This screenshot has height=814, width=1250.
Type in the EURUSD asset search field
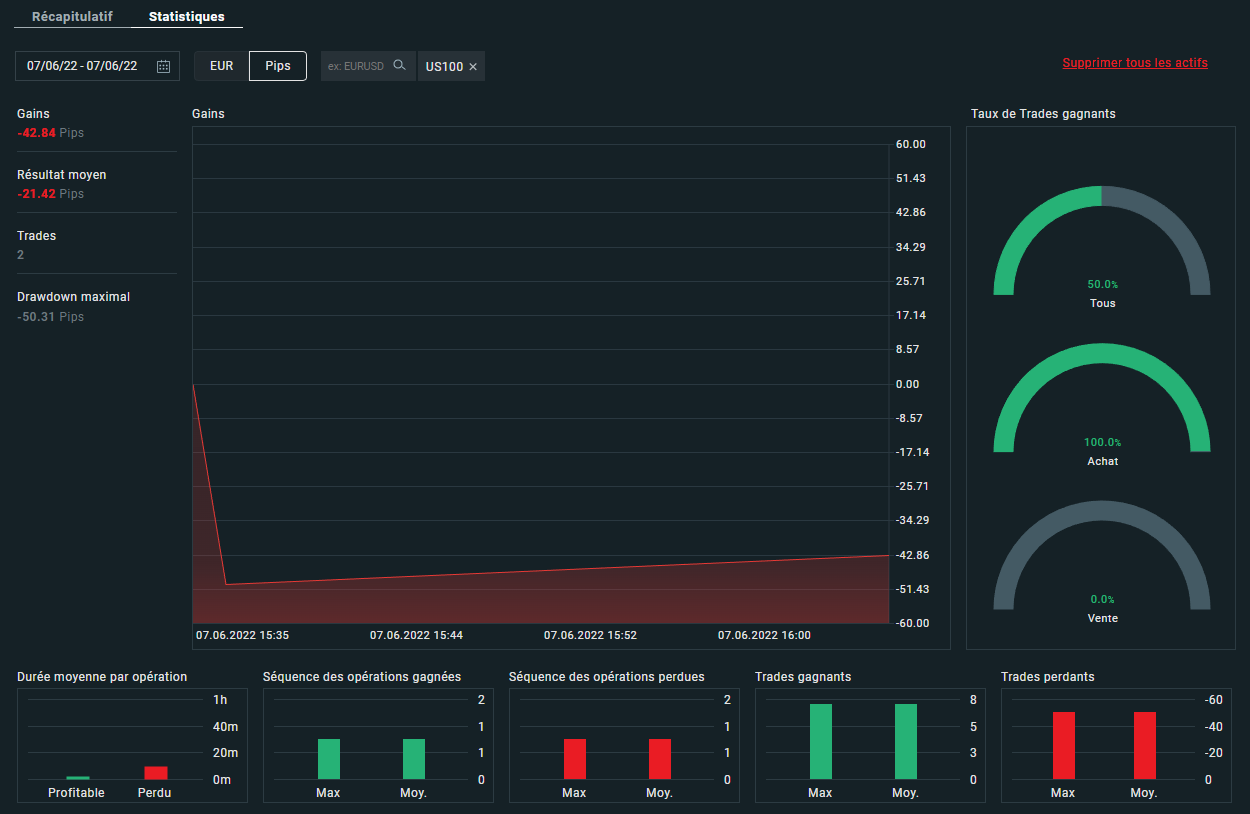[356, 66]
